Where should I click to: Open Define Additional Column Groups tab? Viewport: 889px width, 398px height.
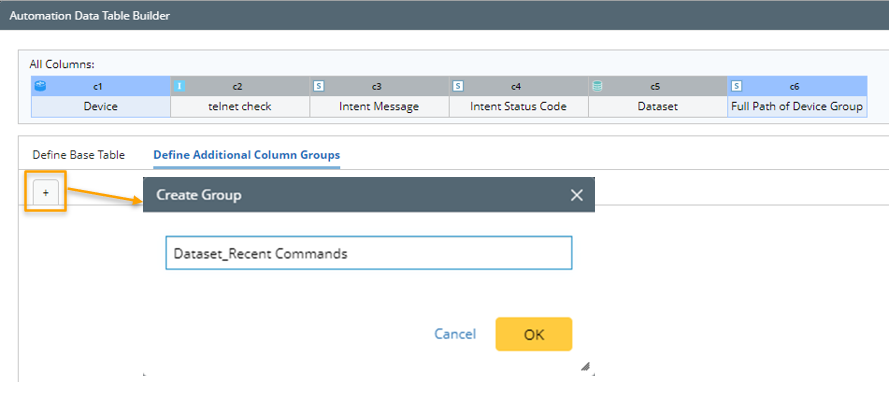(x=247, y=155)
